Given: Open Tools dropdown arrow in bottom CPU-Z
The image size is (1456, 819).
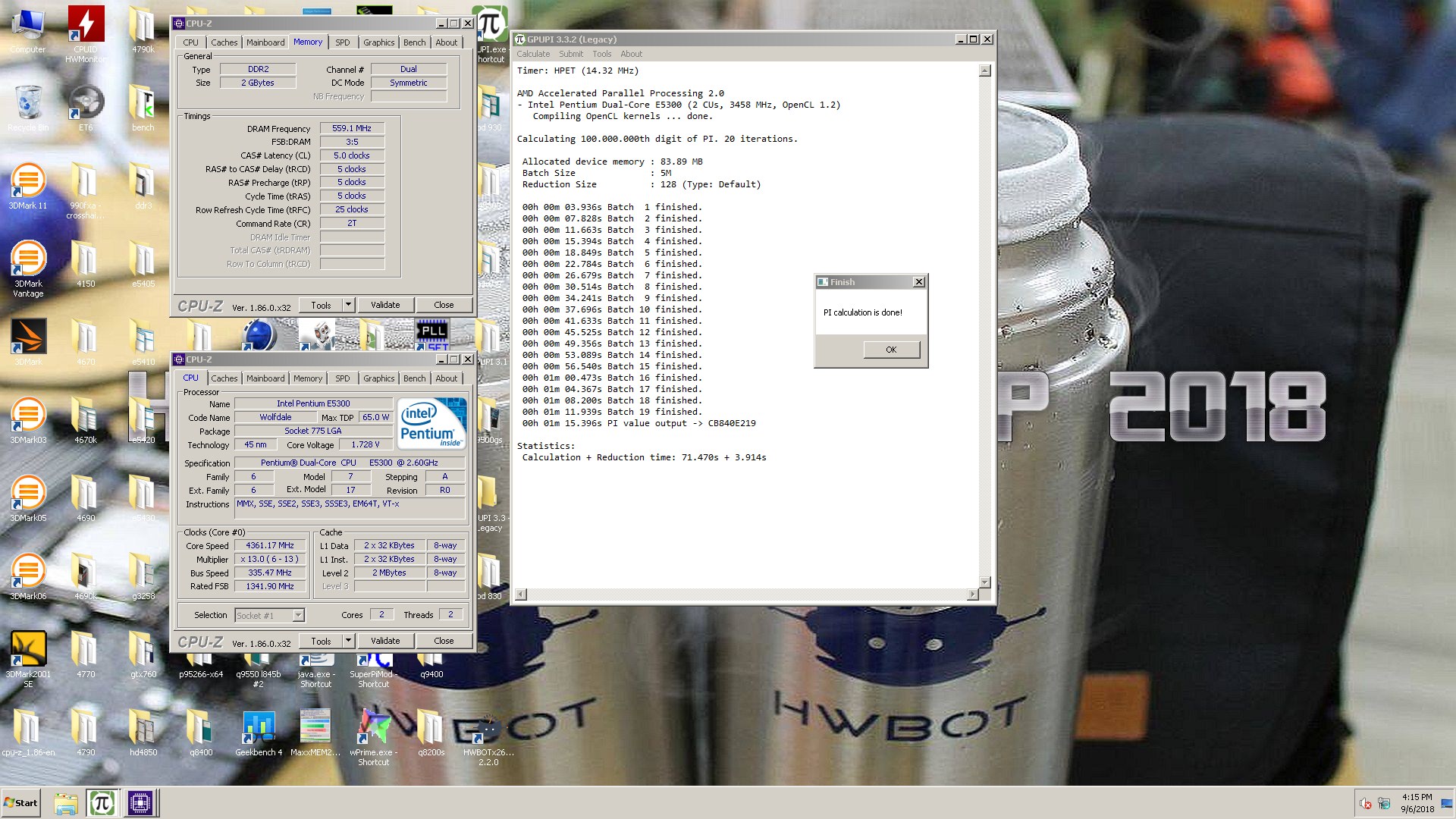Looking at the screenshot, I should tap(348, 641).
